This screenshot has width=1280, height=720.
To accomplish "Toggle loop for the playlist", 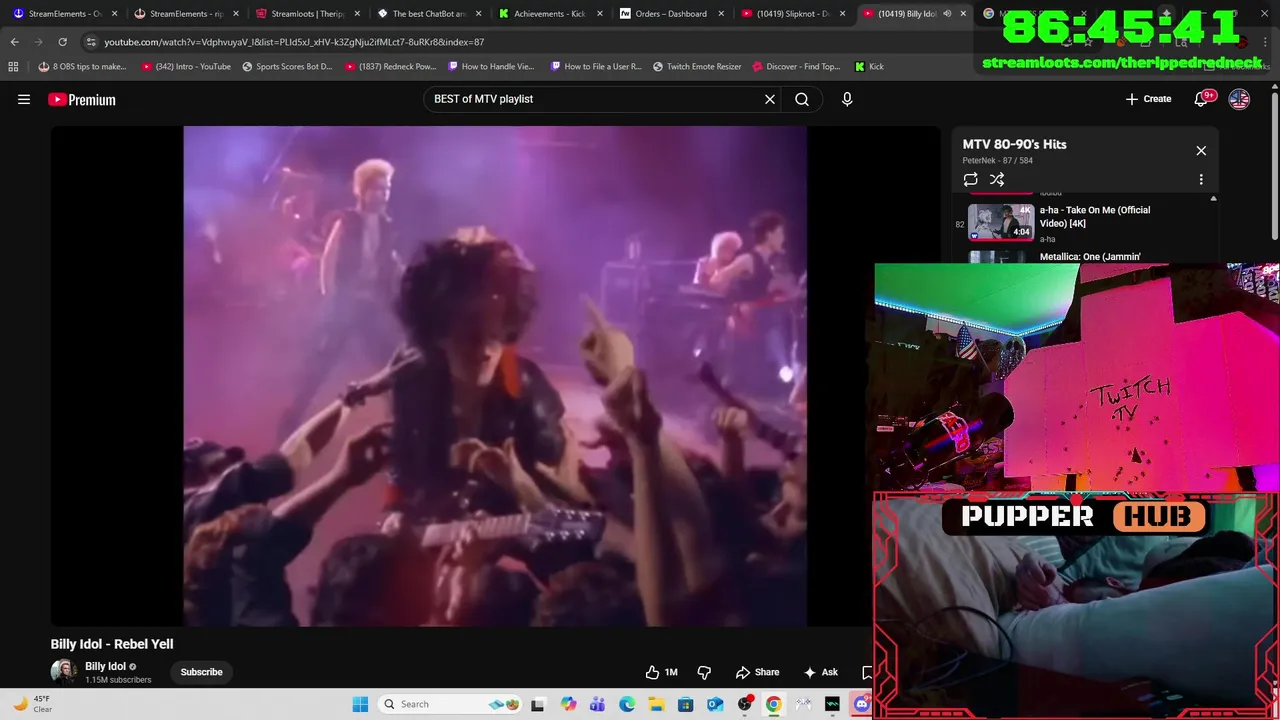I will click(x=970, y=179).
